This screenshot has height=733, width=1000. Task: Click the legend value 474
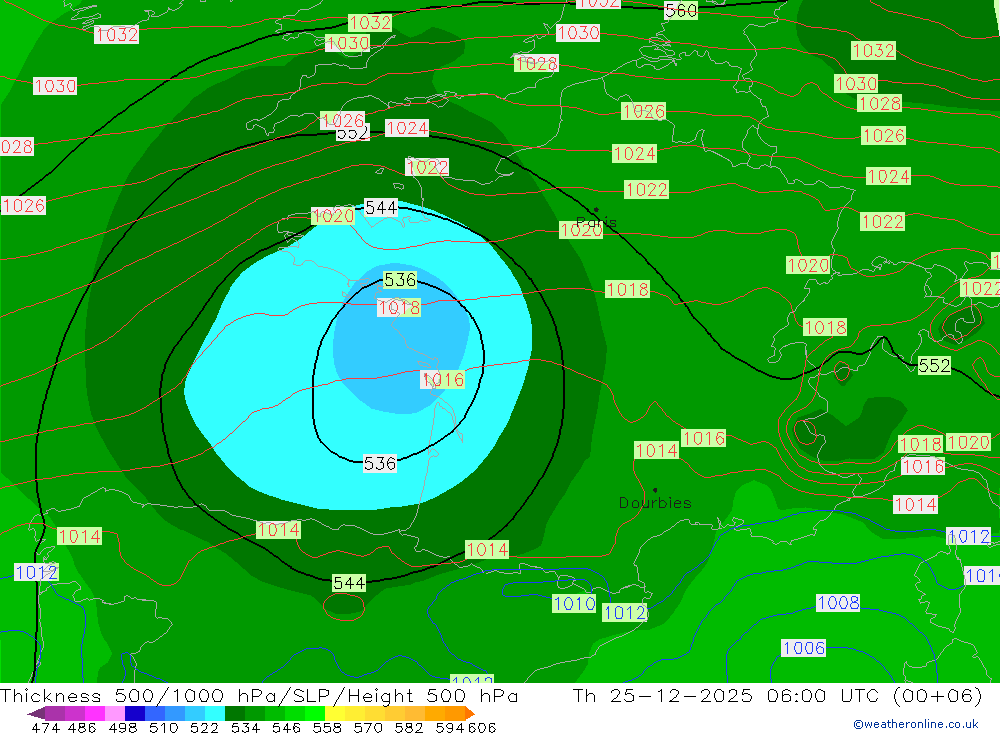click(x=45, y=727)
